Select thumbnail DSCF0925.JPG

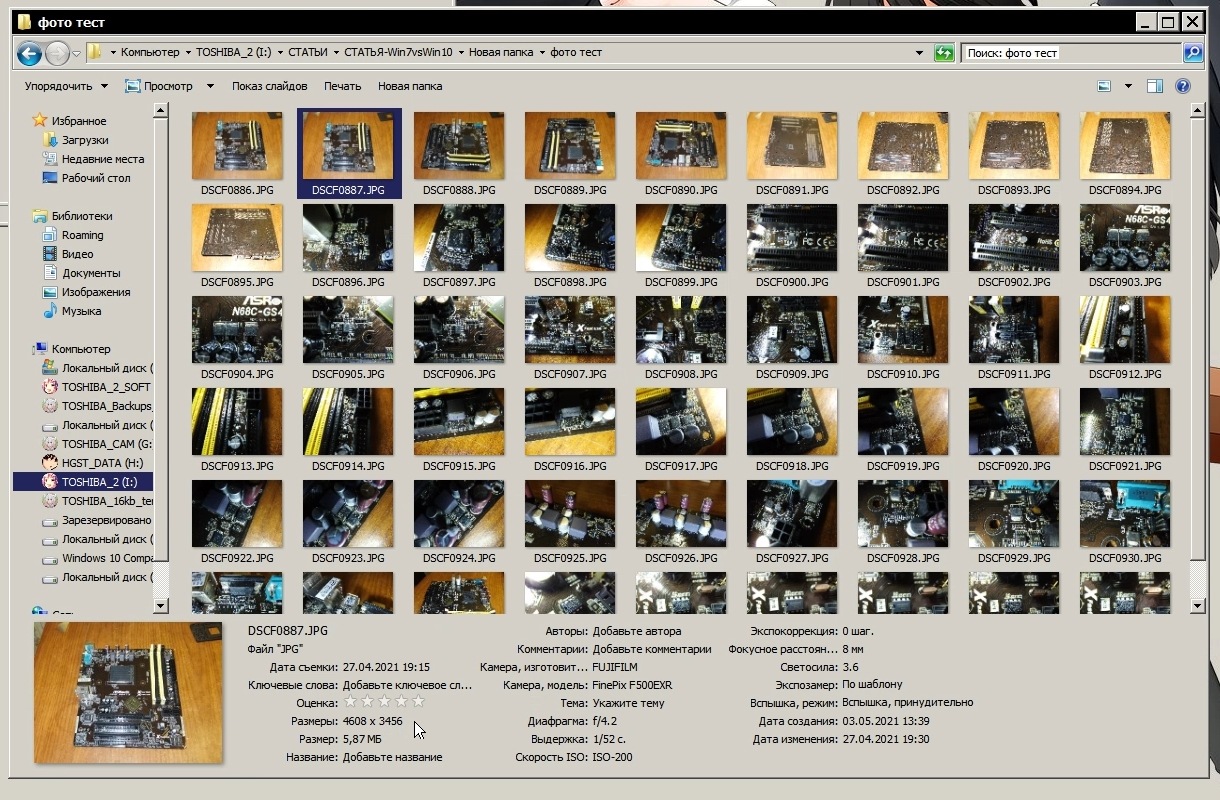click(x=570, y=522)
